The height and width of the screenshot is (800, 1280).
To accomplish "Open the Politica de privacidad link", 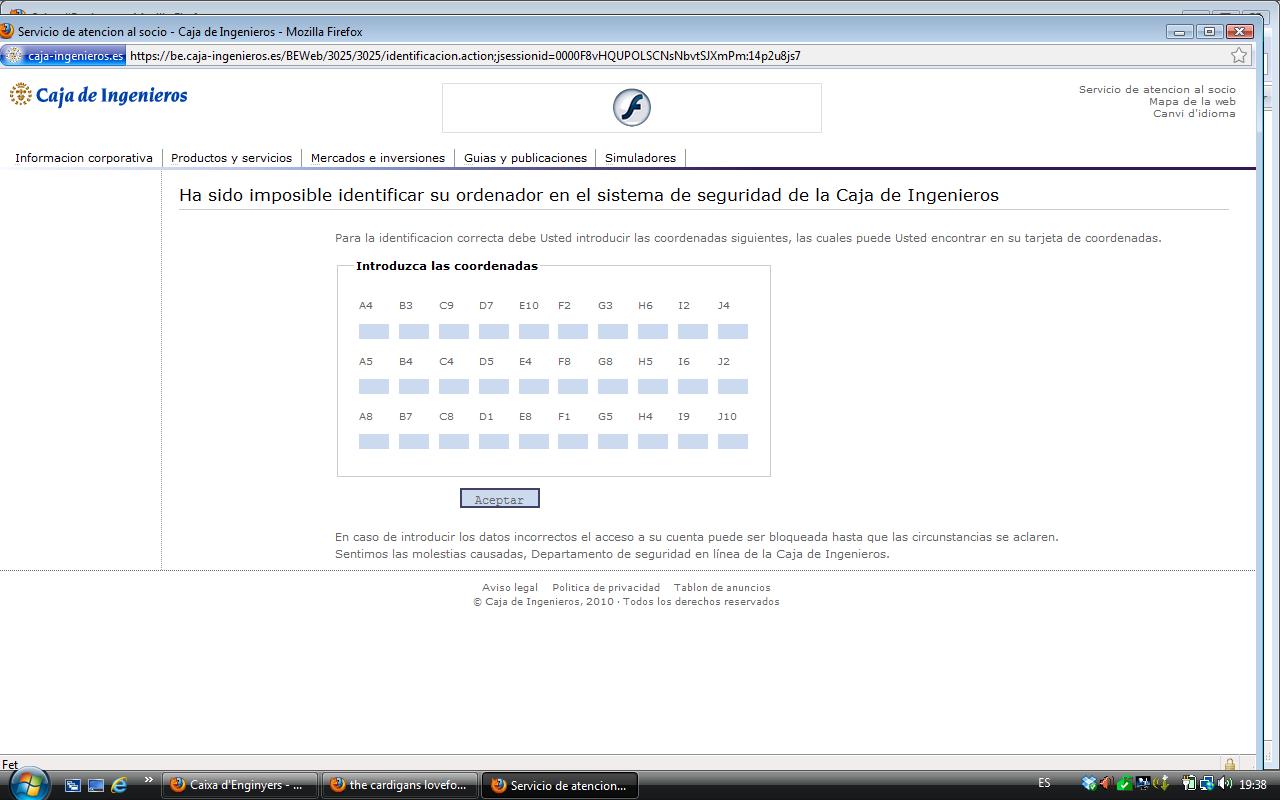I will coord(606,588).
